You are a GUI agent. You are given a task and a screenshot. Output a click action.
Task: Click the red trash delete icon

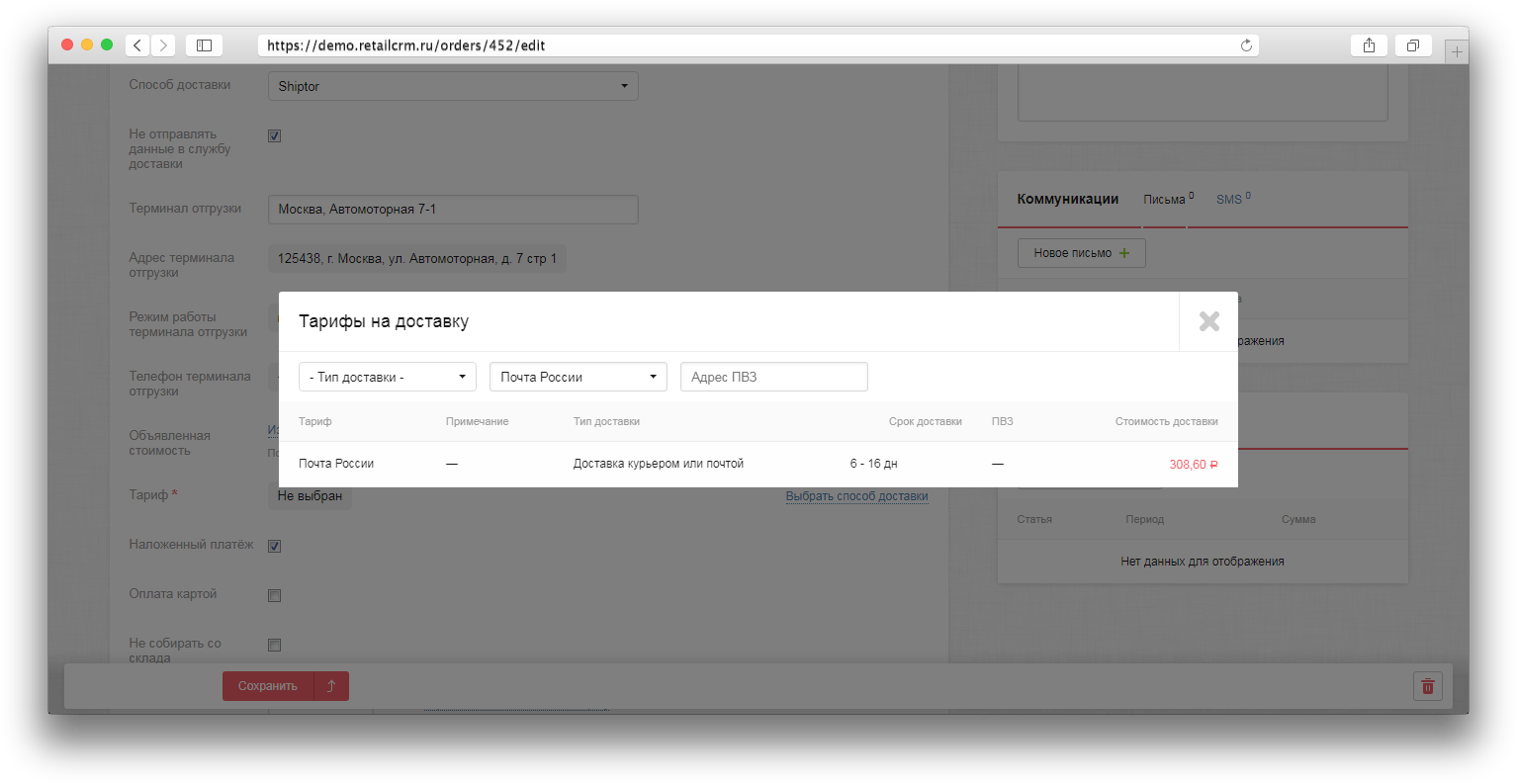[x=1427, y=686]
